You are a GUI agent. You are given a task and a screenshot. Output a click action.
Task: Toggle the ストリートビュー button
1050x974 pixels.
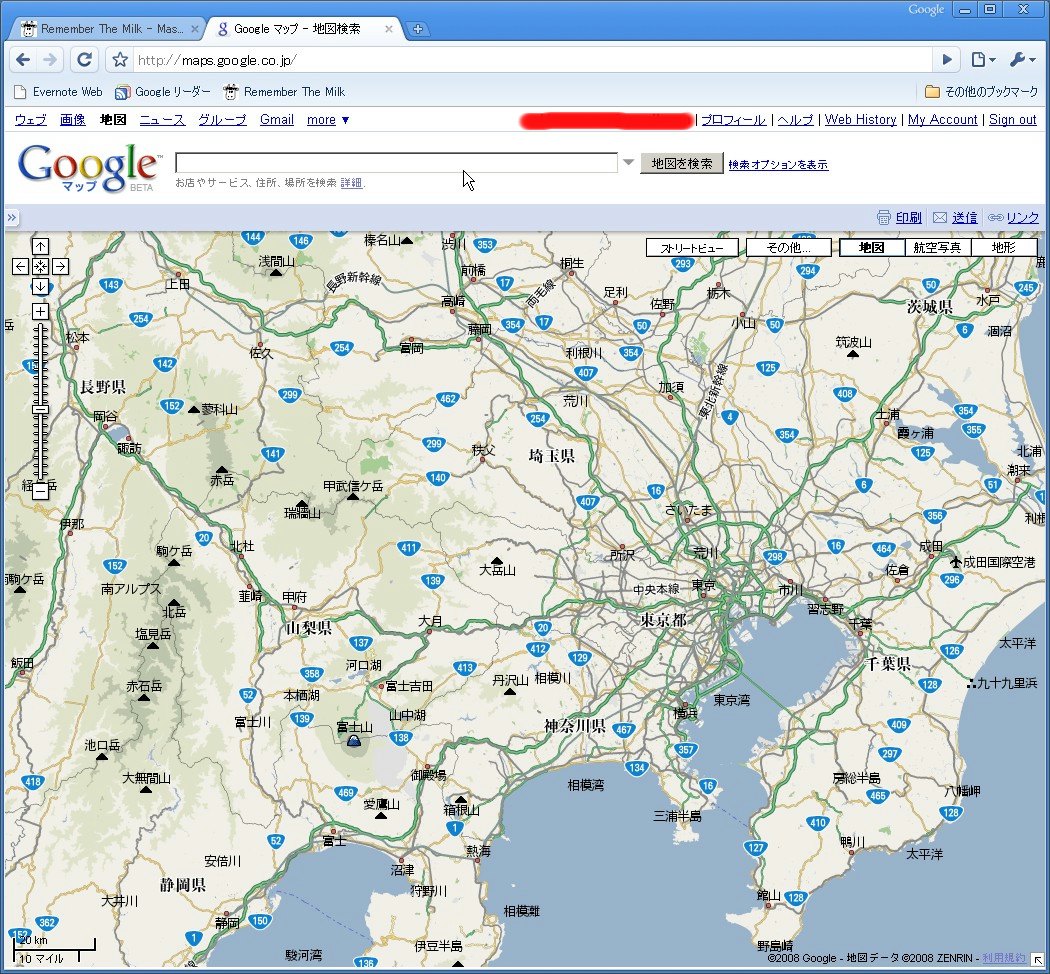[692, 248]
